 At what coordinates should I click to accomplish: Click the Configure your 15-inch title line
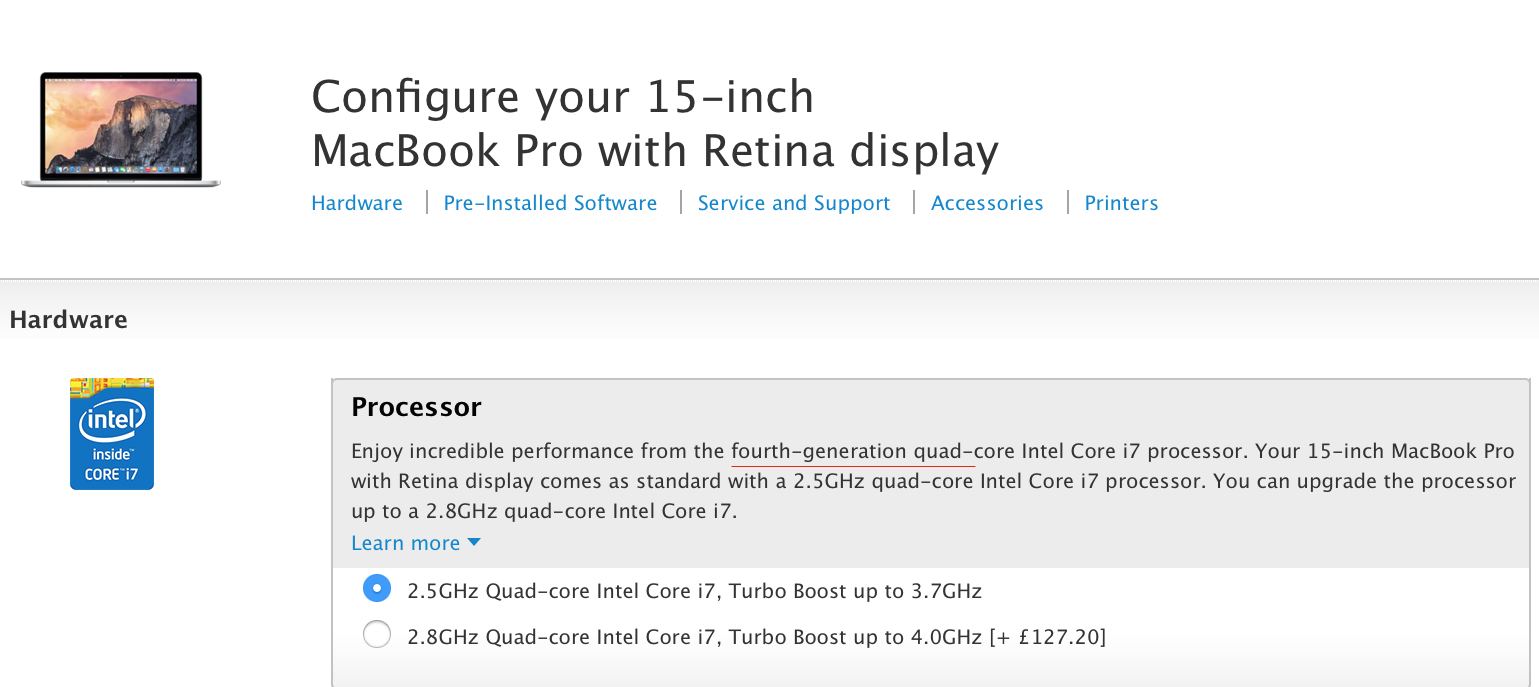563,97
